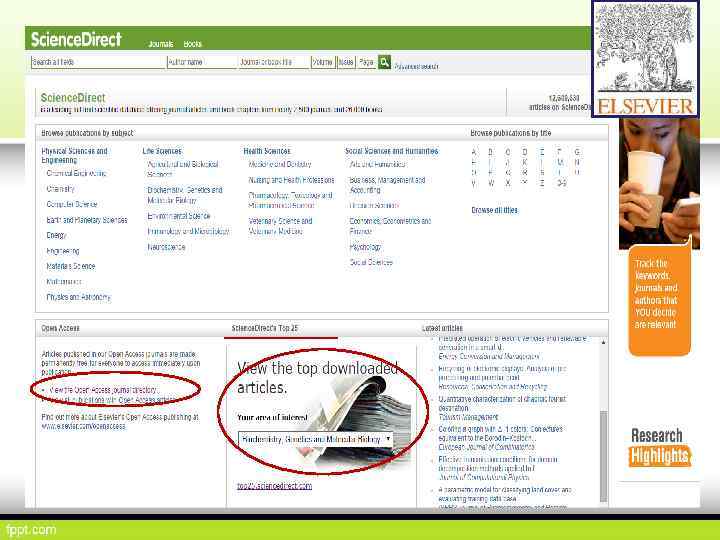Image resolution: width=720 pixels, height=540 pixels.
Task: Open Energy Conversion and Management article
Action: pyautogui.click(x=489, y=356)
